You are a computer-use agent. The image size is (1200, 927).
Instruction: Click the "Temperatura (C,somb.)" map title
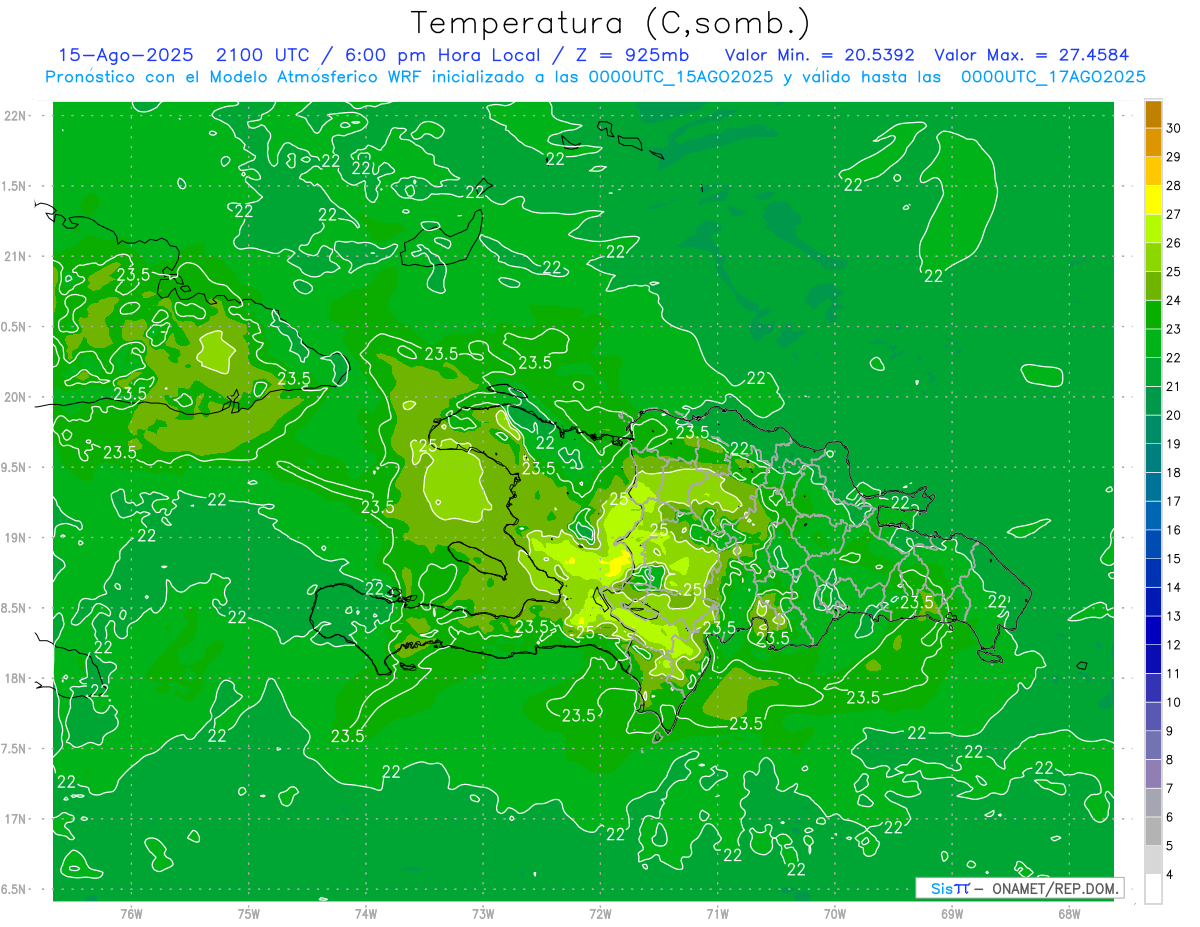pos(610,22)
